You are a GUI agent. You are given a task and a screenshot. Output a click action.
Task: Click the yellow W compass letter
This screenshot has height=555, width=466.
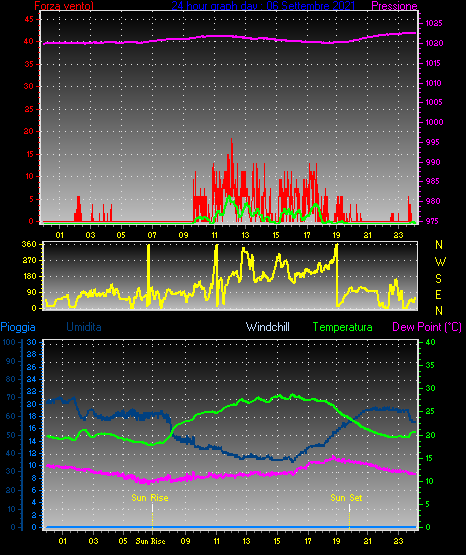tap(440, 262)
